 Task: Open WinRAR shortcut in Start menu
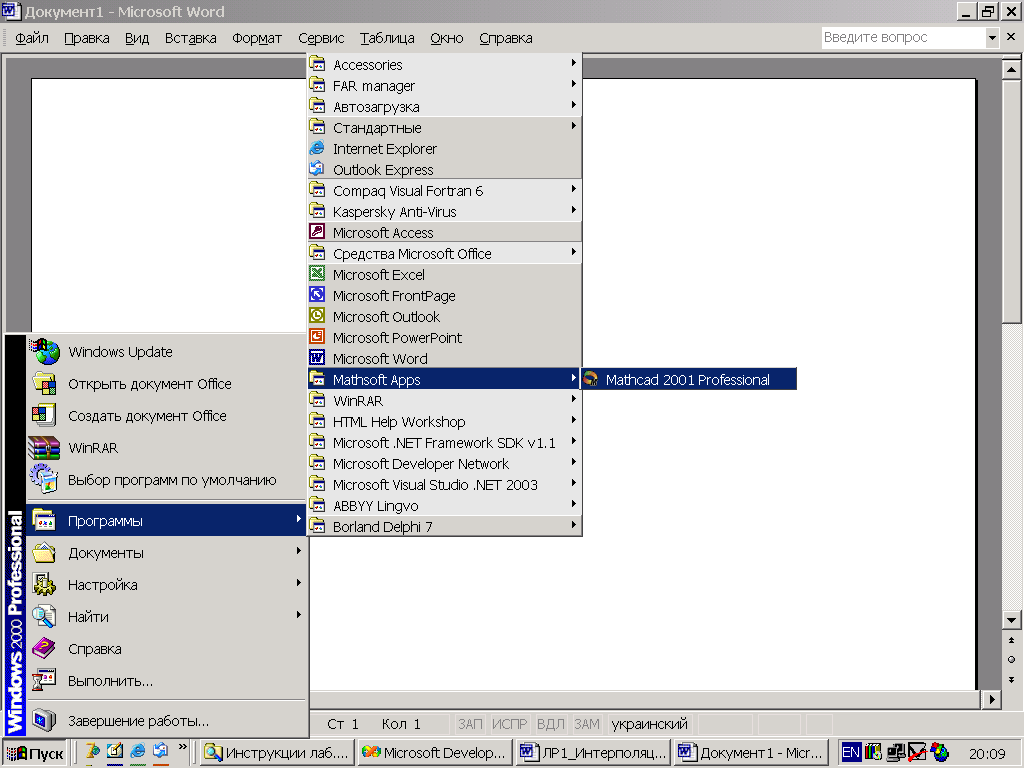coord(167,448)
